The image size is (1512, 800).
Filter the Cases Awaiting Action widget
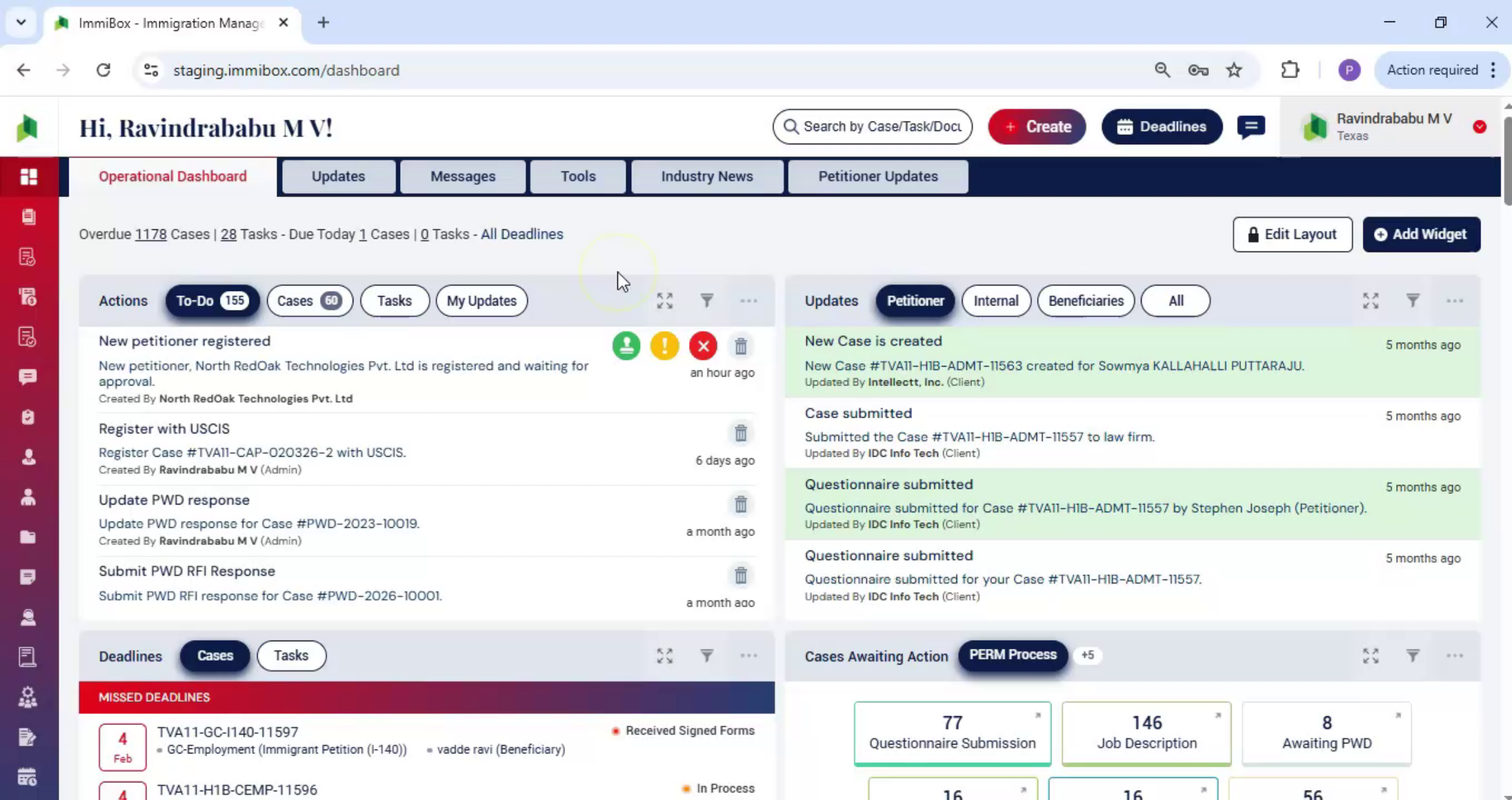coord(1413,656)
